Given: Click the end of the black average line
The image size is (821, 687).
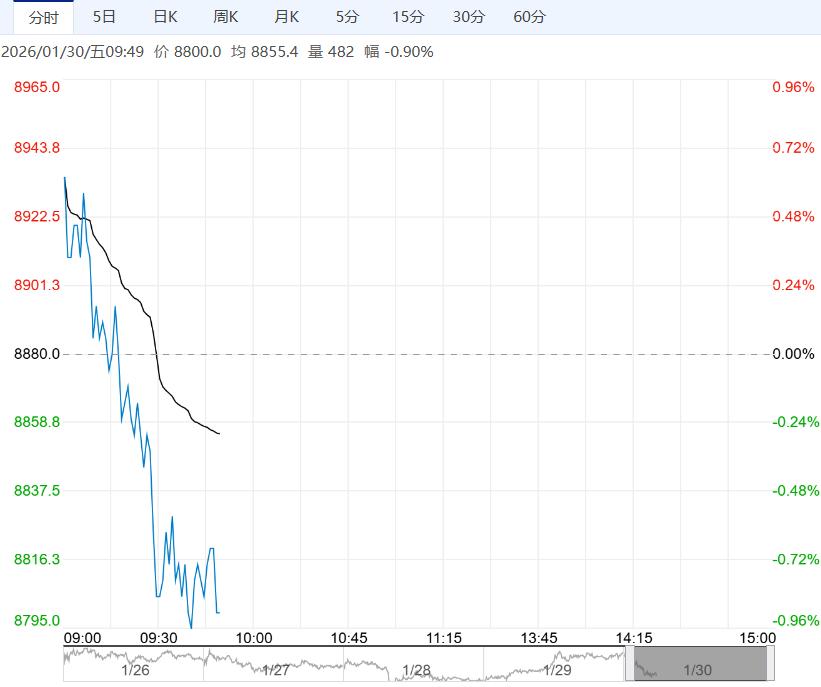Looking at the screenshot, I should 219,434.
